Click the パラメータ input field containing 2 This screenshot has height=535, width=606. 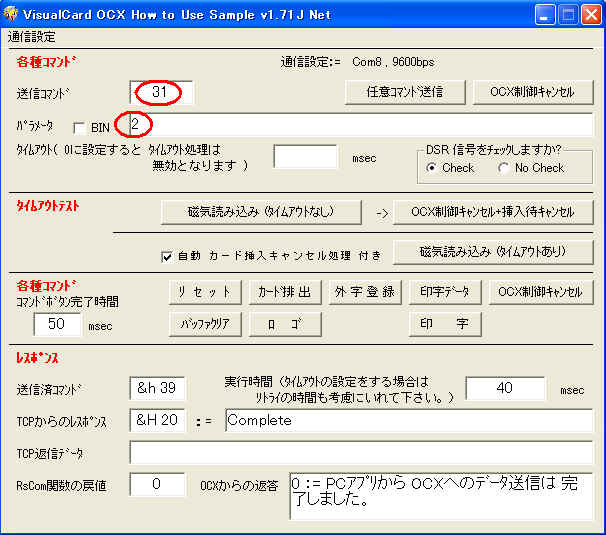[361, 124]
